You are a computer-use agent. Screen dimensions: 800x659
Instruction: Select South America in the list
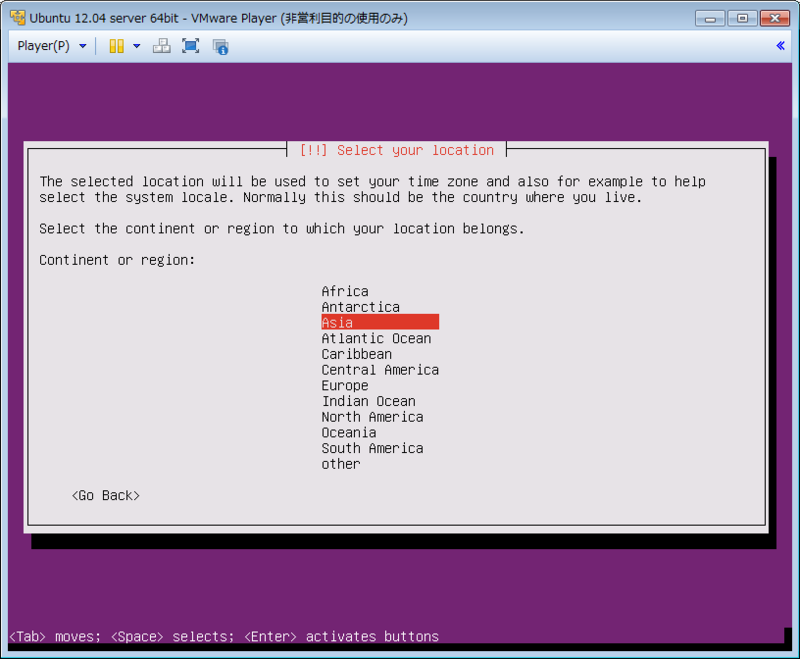coord(372,448)
